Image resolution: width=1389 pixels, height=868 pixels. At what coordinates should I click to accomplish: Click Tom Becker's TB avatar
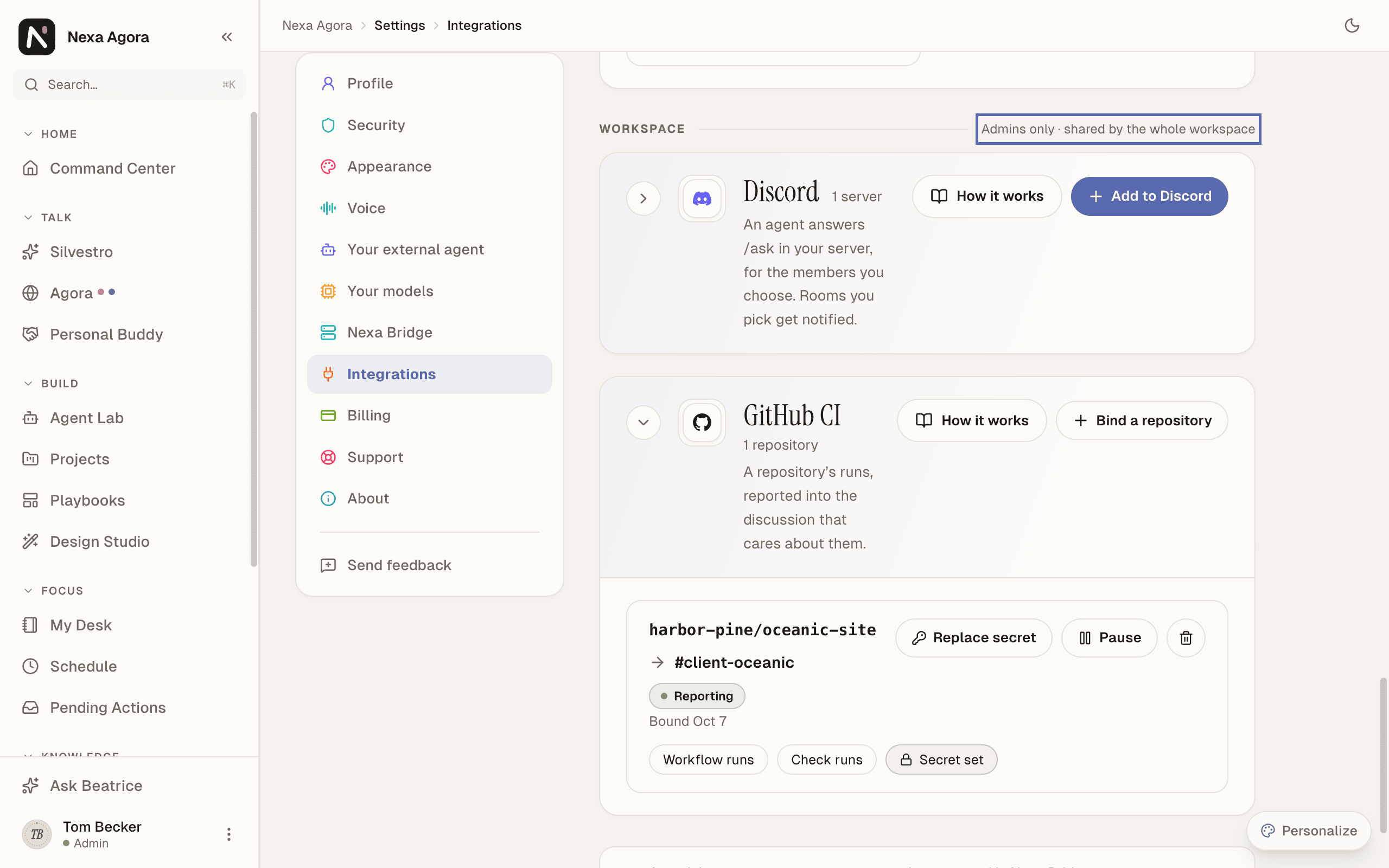point(37,834)
